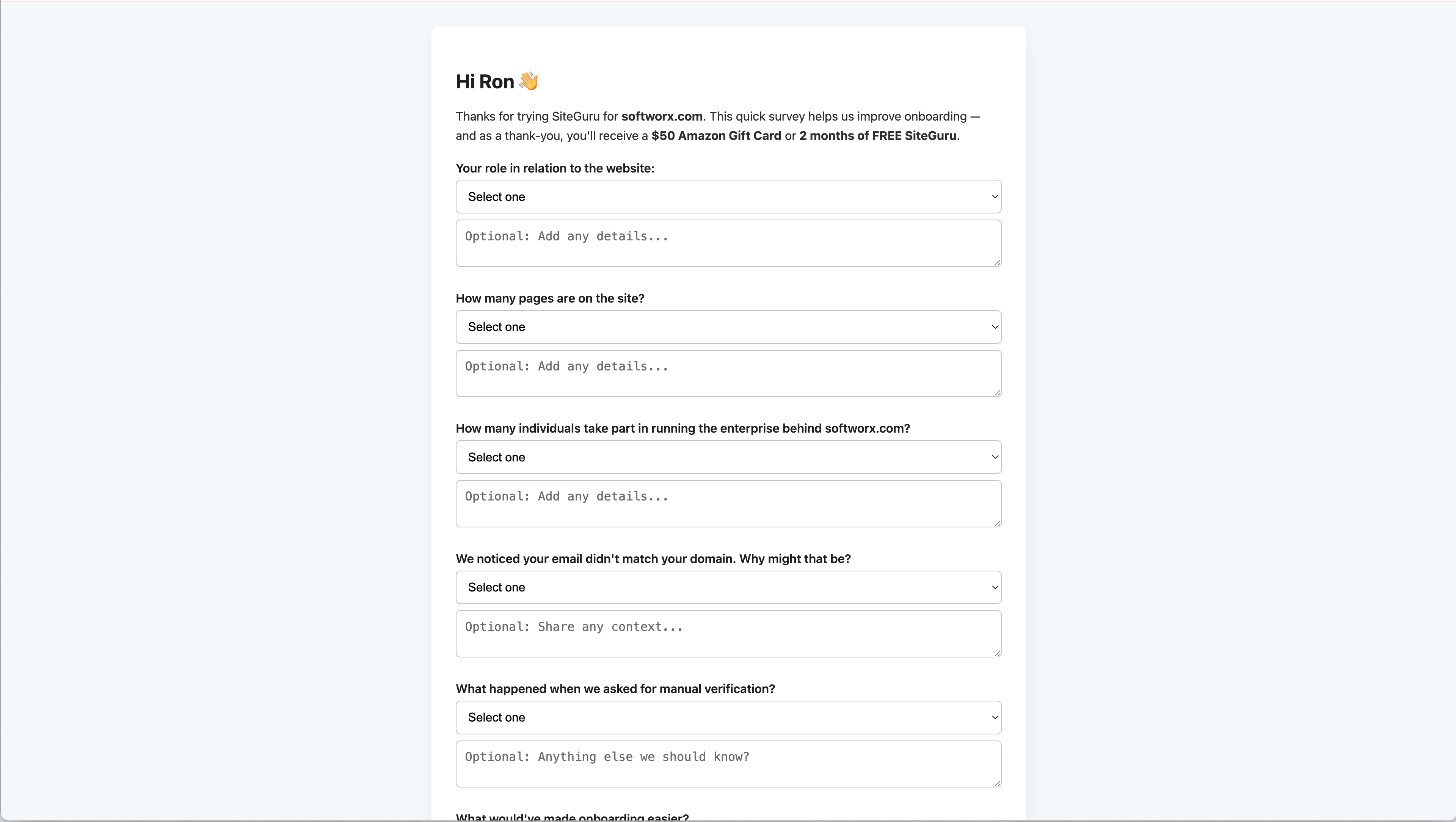The width and height of the screenshot is (1456, 822).
Task: Click the details box under website role
Action: pos(728,243)
